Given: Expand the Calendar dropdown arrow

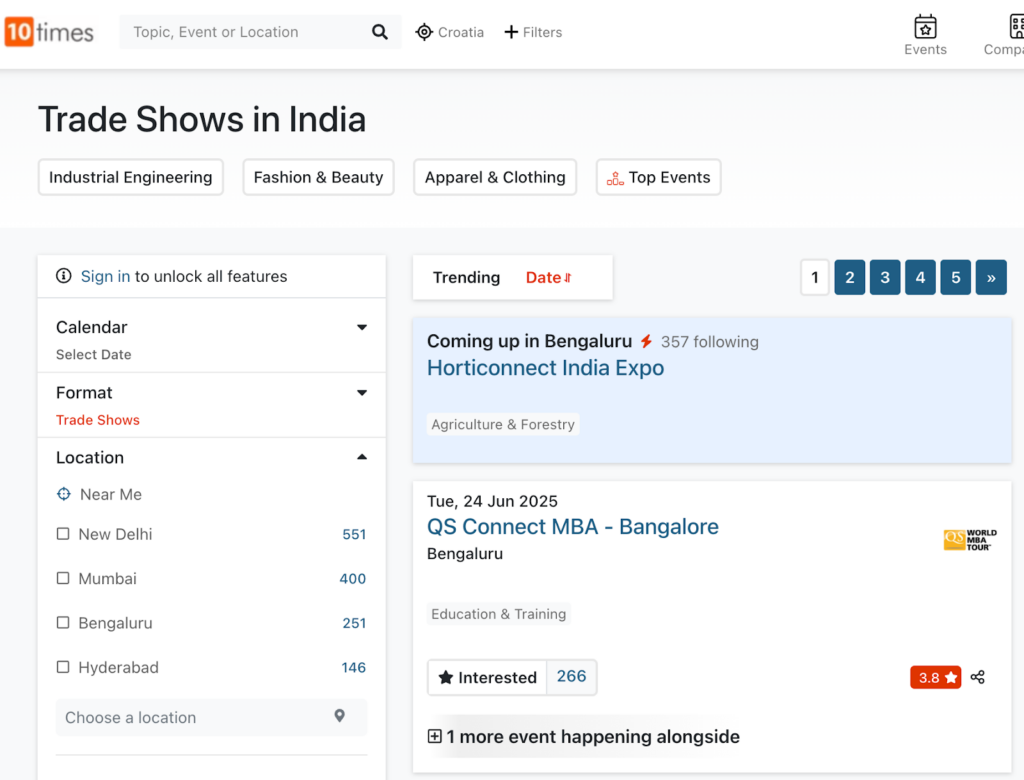Looking at the screenshot, I should 362,327.
